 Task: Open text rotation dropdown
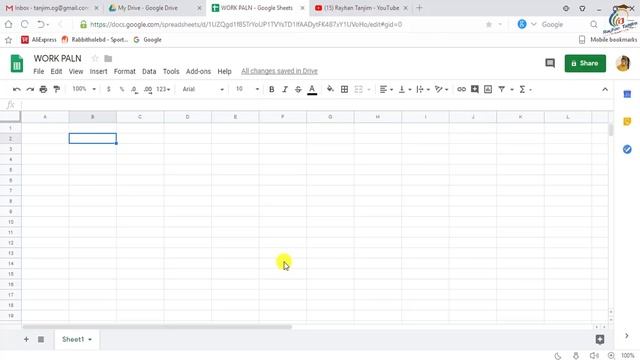click(442, 89)
